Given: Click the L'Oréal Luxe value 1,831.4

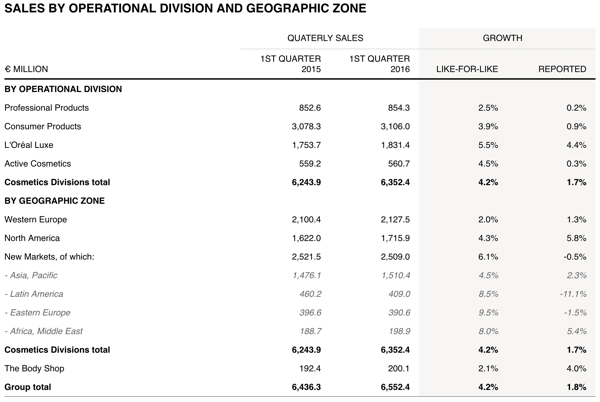Looking at the screenshot, I should (395, 145).
